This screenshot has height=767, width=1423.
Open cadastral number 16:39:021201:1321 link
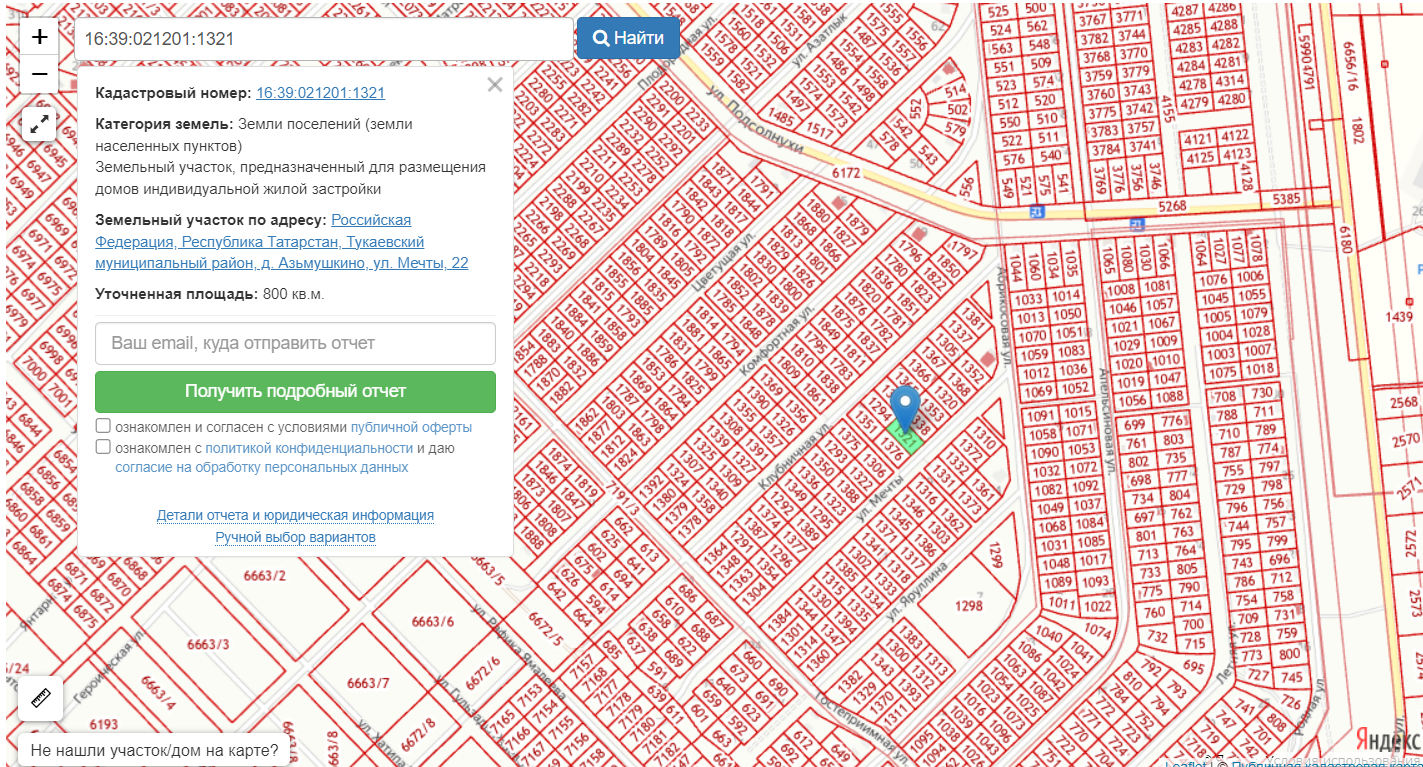point(320,93)
